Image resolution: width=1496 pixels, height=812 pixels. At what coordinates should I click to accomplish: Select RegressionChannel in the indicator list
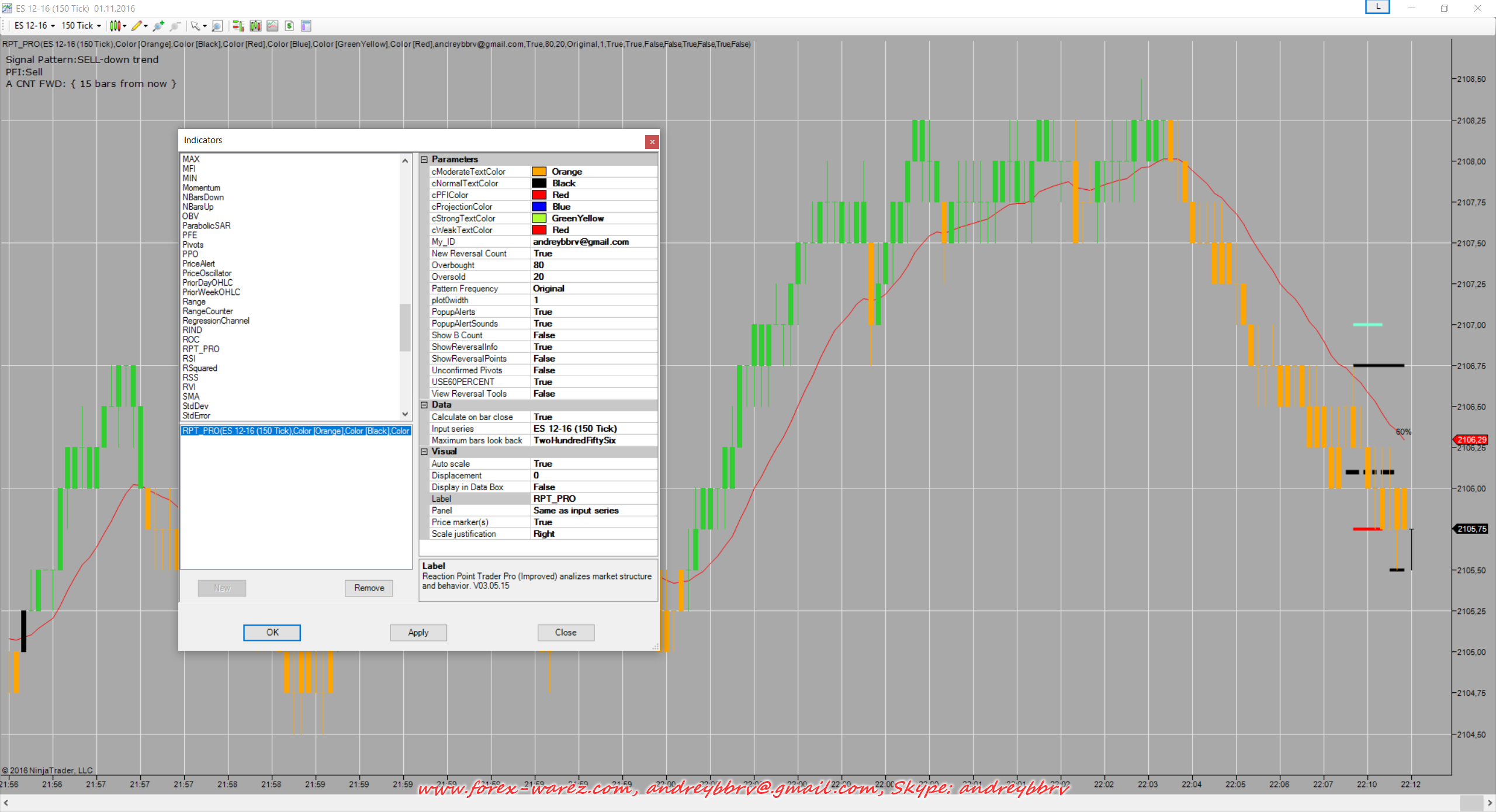tap(216, 321)
